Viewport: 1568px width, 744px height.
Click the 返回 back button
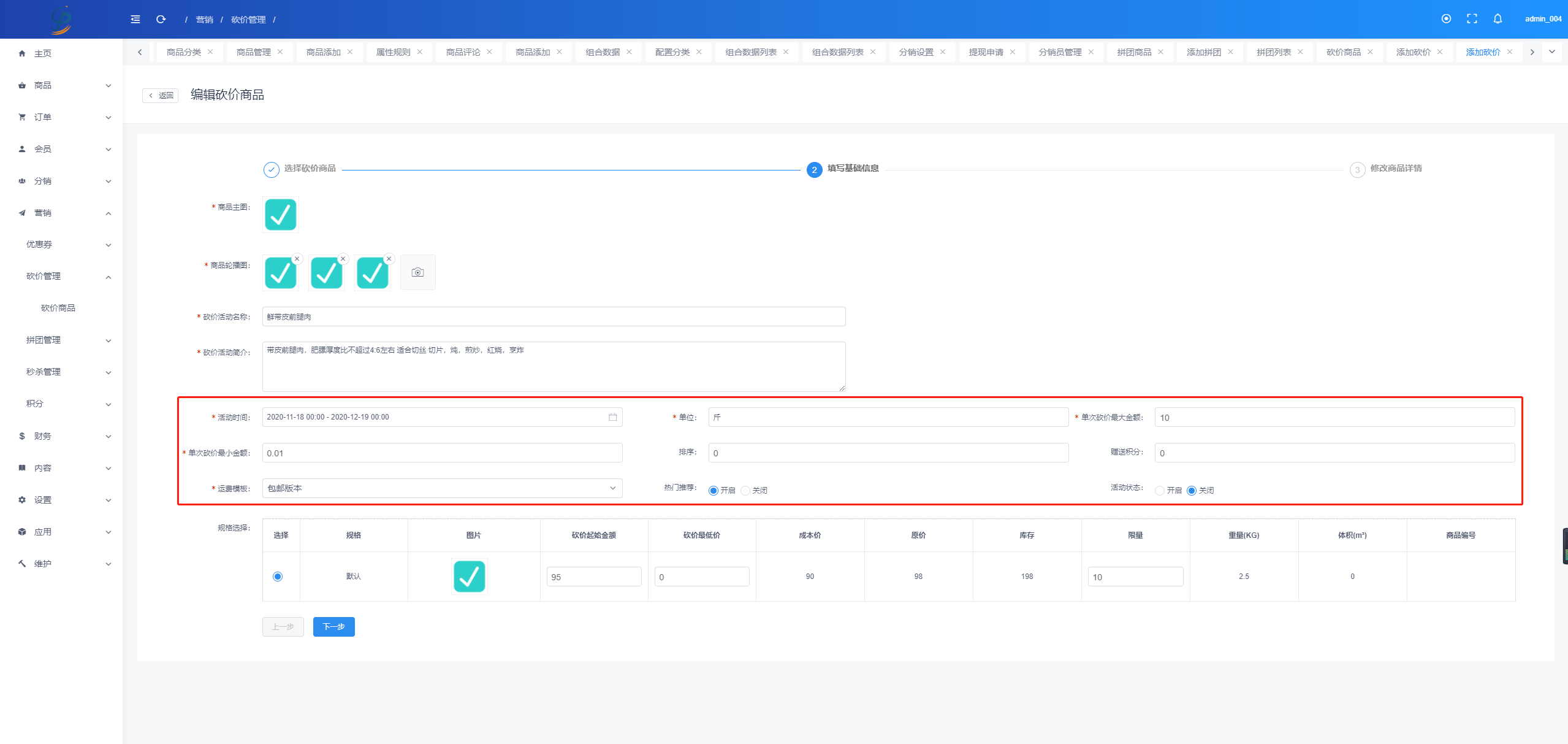point(161,96)
